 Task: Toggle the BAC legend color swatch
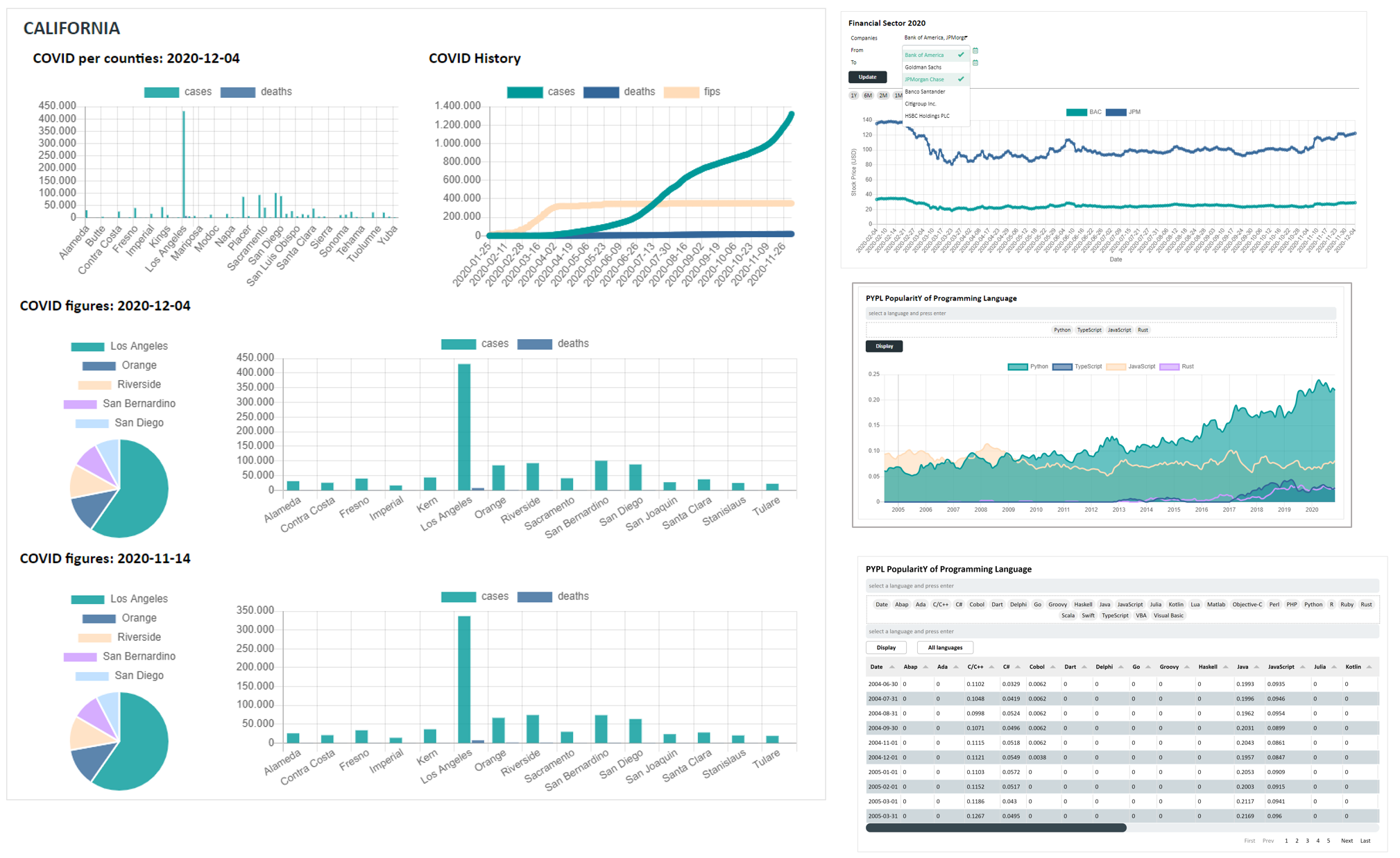(x=1076, y=112)
